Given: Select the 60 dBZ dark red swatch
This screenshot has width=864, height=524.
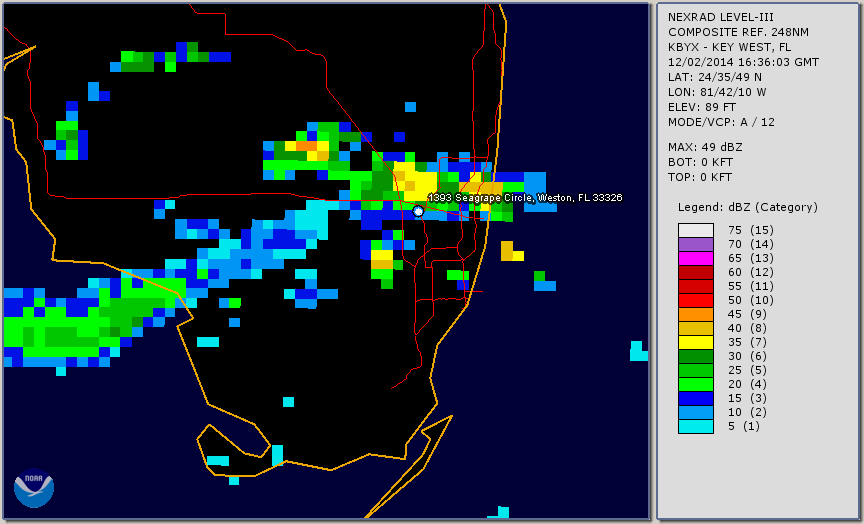Looking at the screenshot, I should tap(695, 272).
